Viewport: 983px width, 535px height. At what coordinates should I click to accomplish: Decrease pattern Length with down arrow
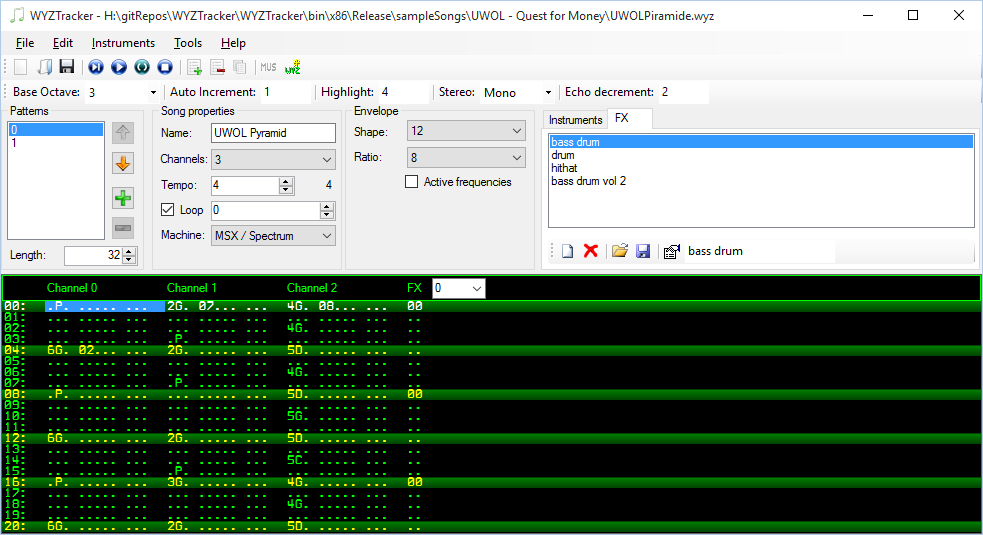[129, 260]
